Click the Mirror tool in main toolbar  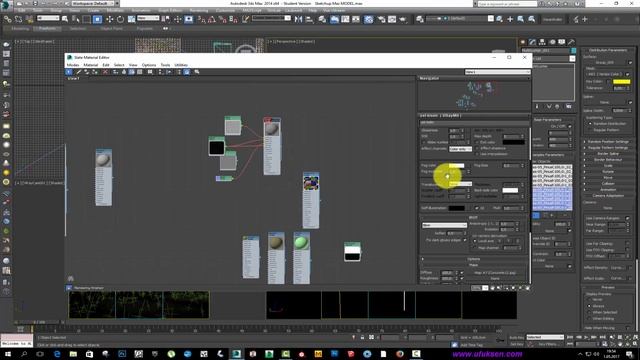click(299, 19)
